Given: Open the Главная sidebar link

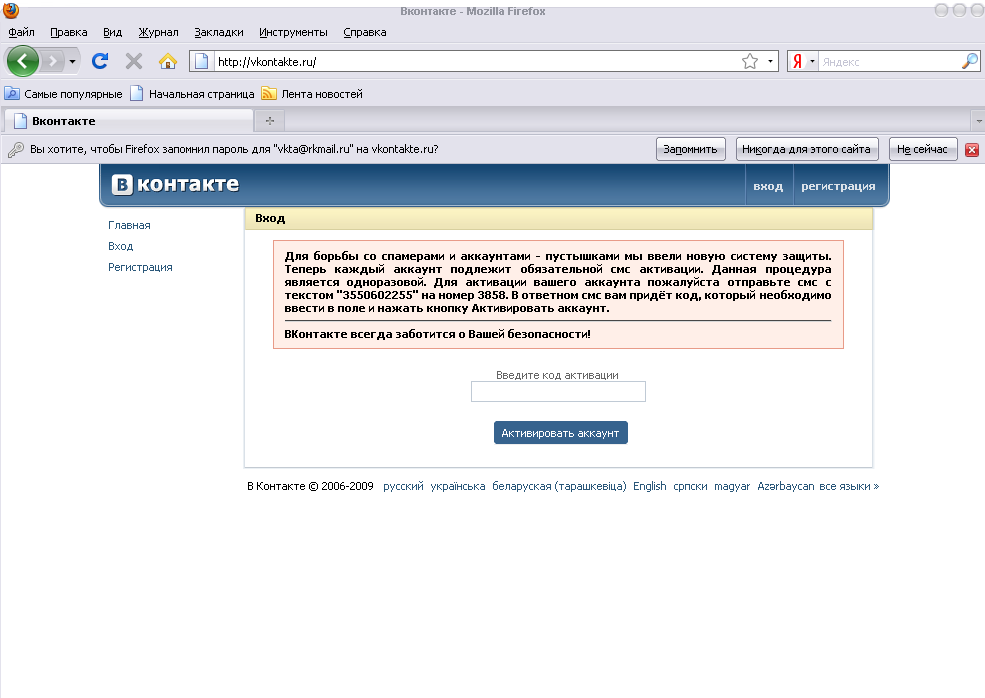Looking at the screenshot, I should click(x=129, y=225).
